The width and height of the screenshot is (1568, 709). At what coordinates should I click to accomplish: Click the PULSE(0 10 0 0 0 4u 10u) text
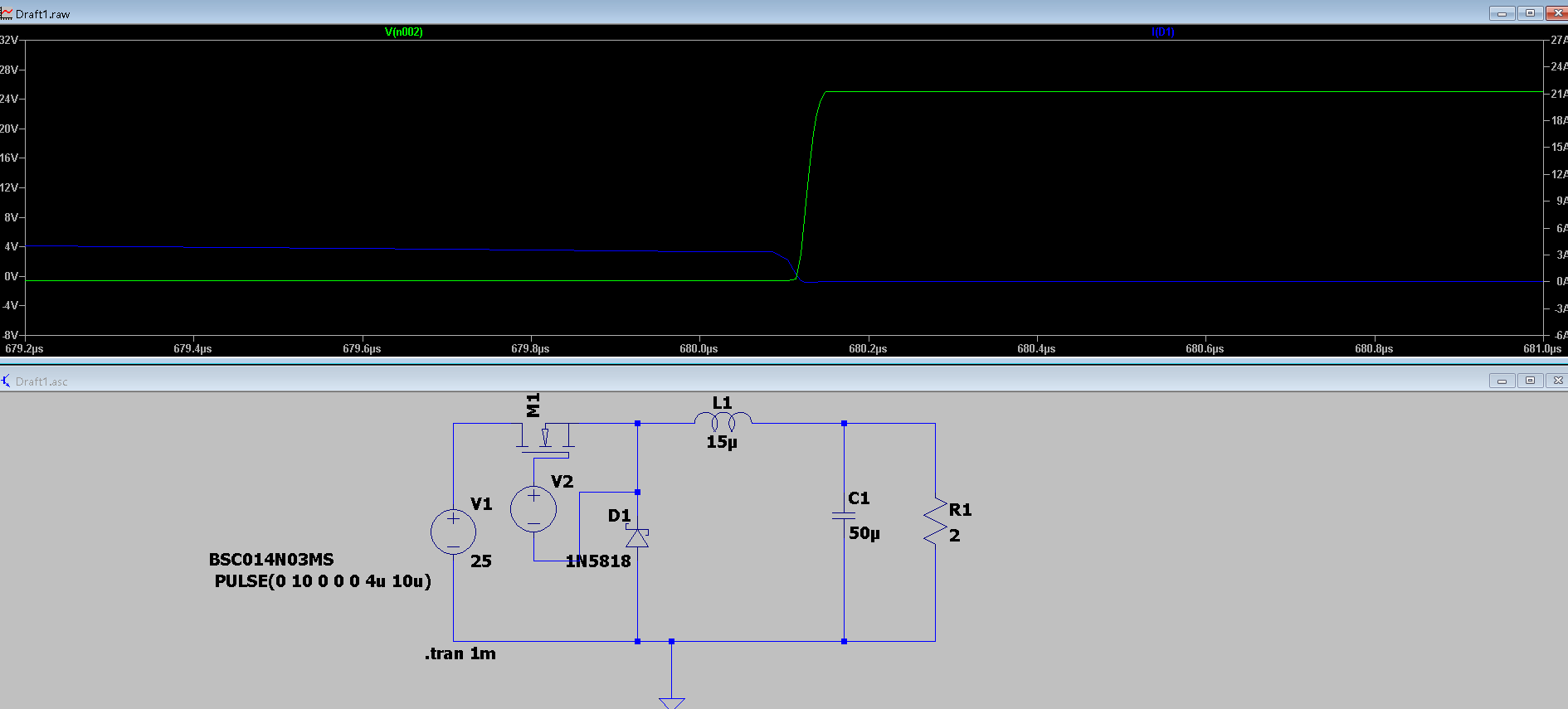[x=323, y=581]
